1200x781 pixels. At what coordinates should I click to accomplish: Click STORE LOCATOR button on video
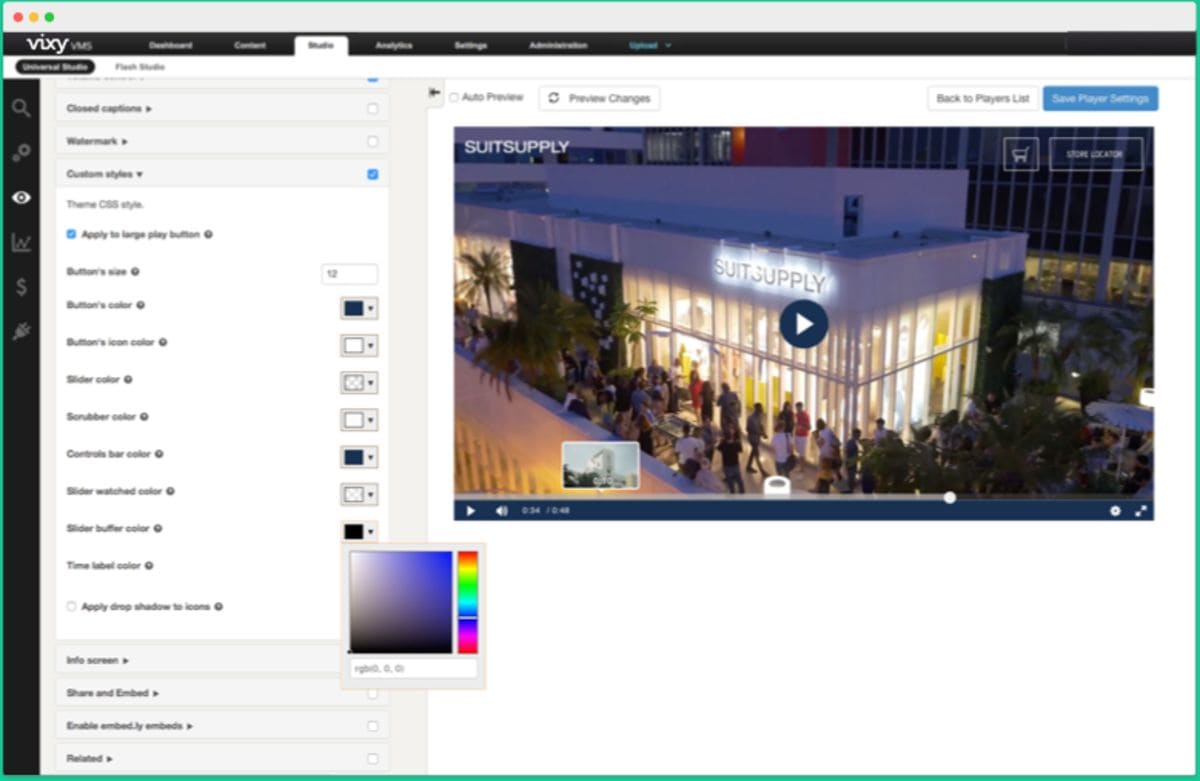1095,154
